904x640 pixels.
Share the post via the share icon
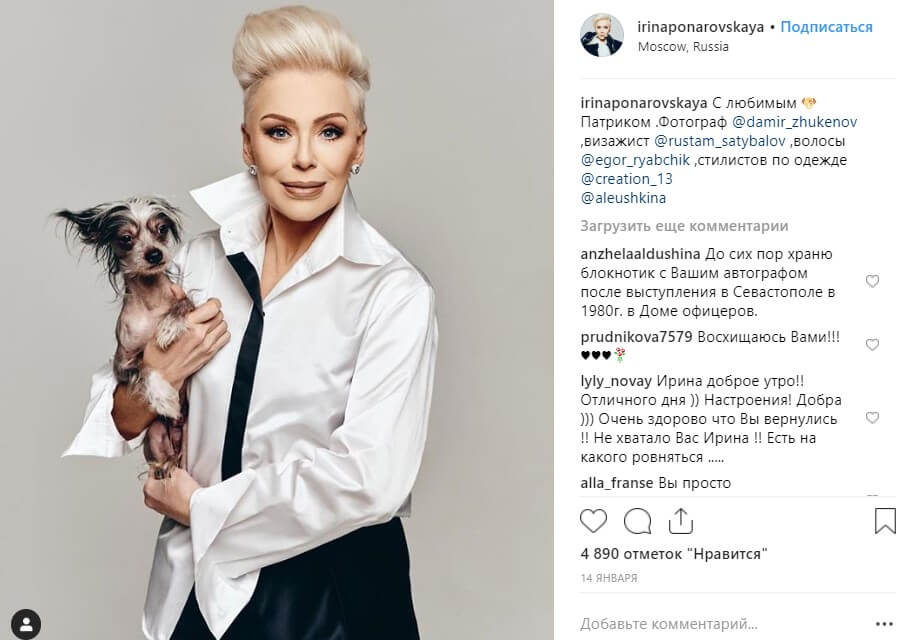click(x=681, y=521)
